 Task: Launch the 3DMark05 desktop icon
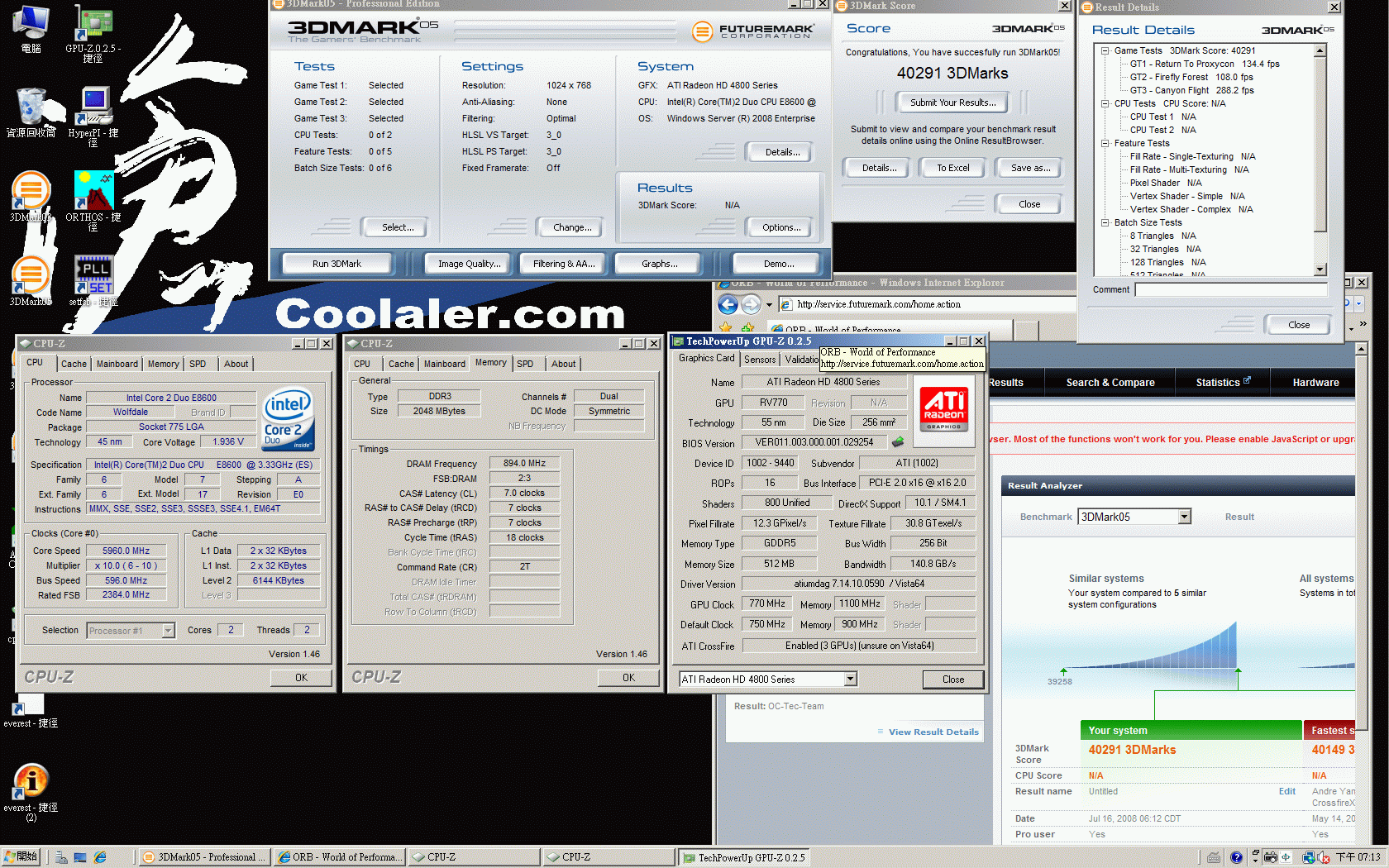(31, 281)
